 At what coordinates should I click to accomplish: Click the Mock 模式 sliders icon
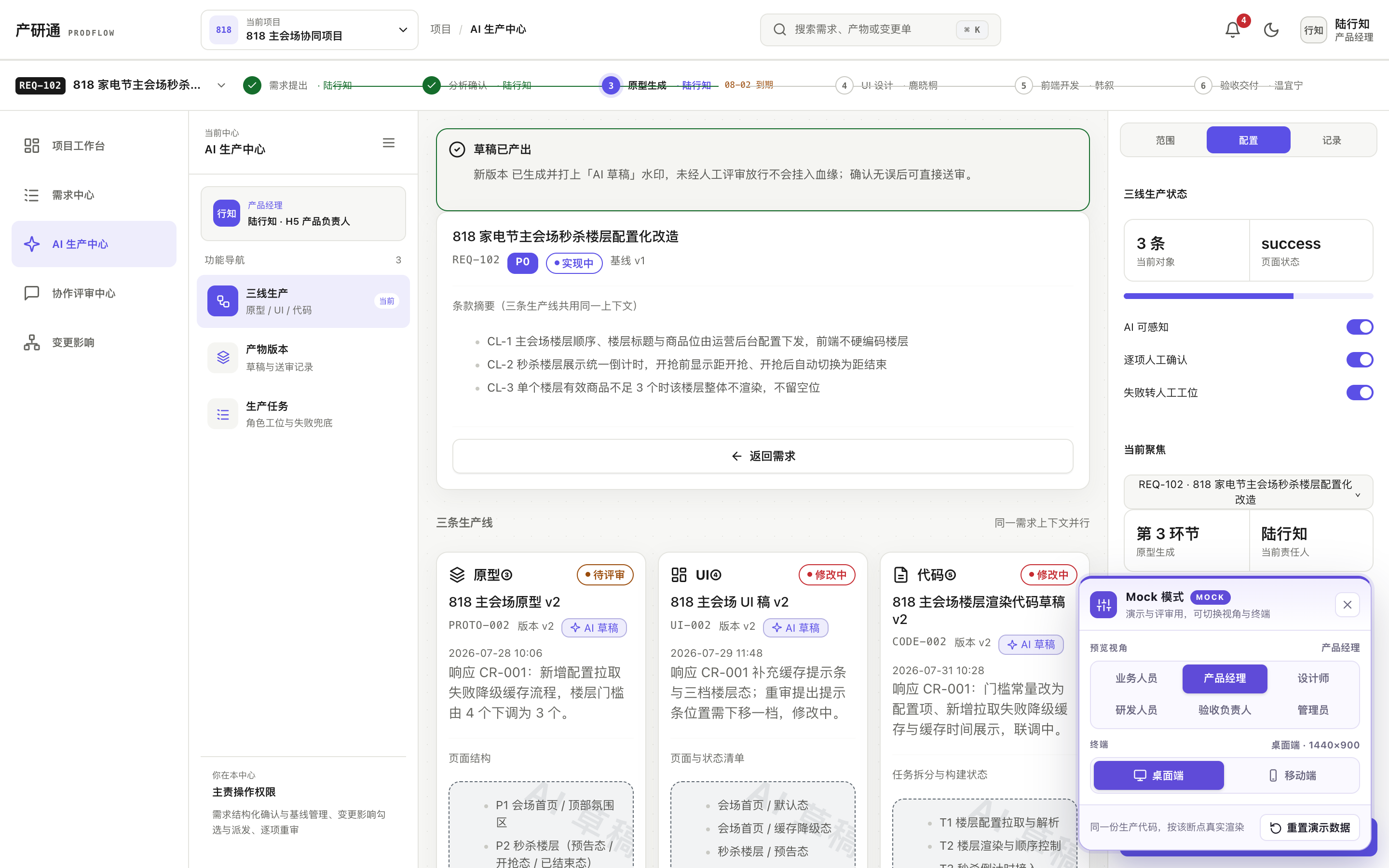(1103, 605)
